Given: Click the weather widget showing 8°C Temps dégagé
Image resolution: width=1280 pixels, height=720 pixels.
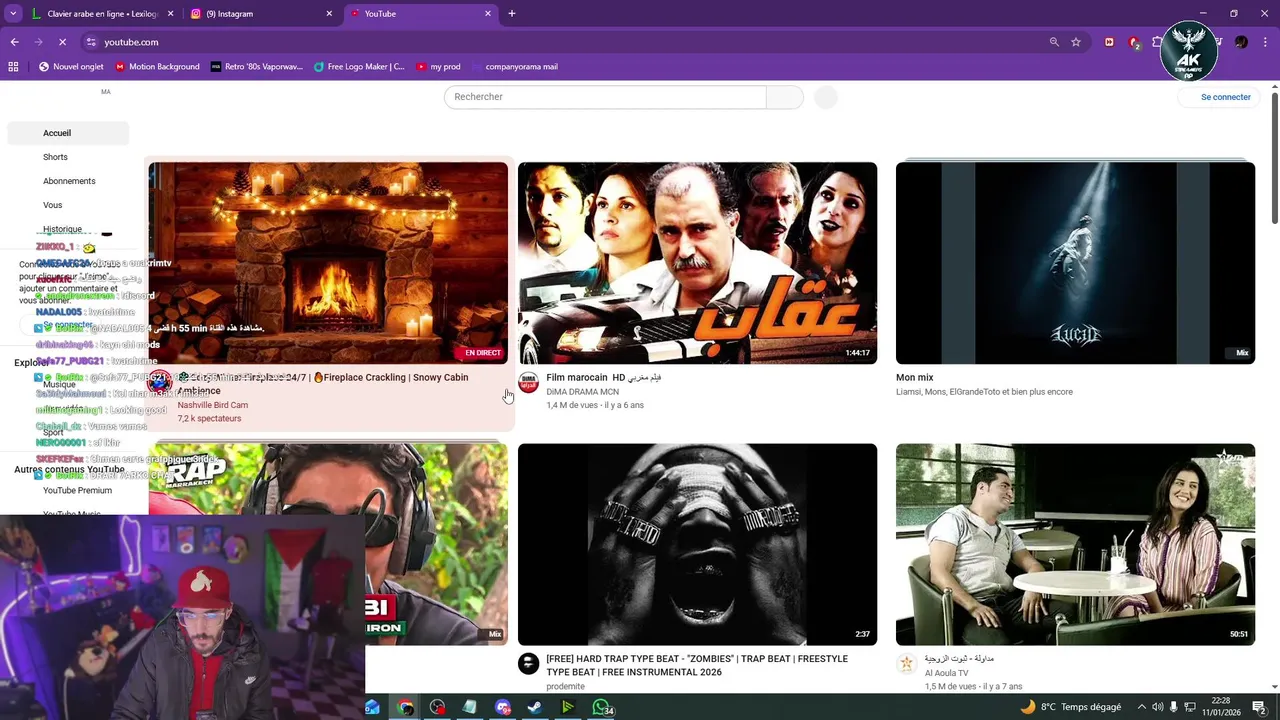Looking at the screenshot, I should tap(1070, 707).
